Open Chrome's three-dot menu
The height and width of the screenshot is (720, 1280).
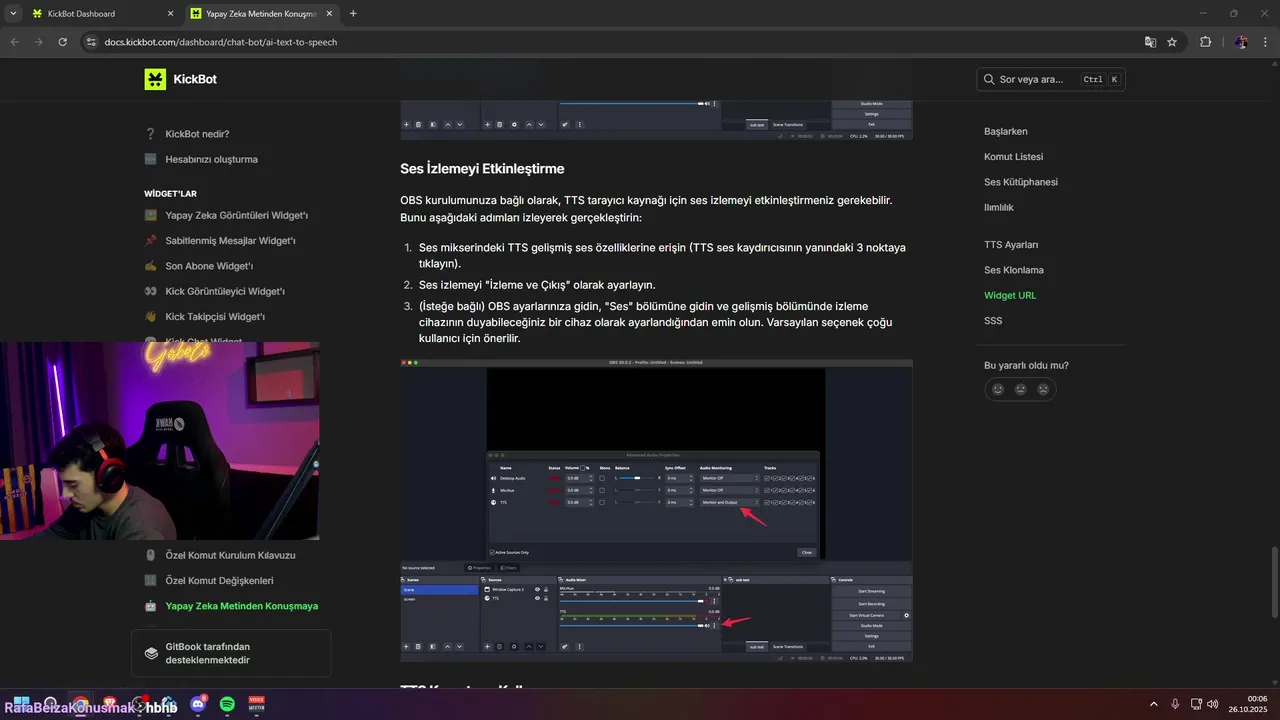point(1264,42)
